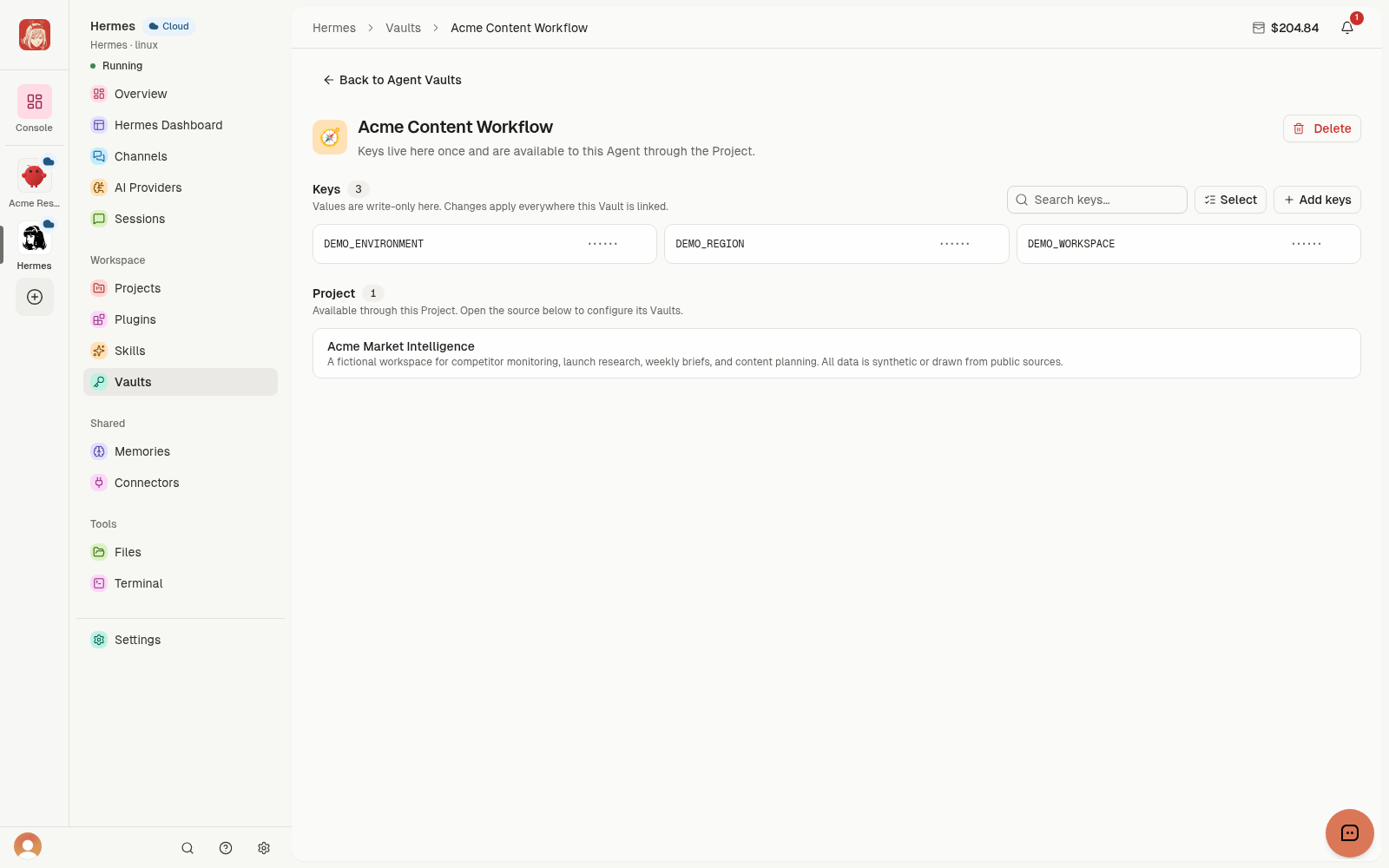The height and width of the screenshot is (868, 1389).
Task: Open Sessions in the sidebar
Action: click(181, 219)
